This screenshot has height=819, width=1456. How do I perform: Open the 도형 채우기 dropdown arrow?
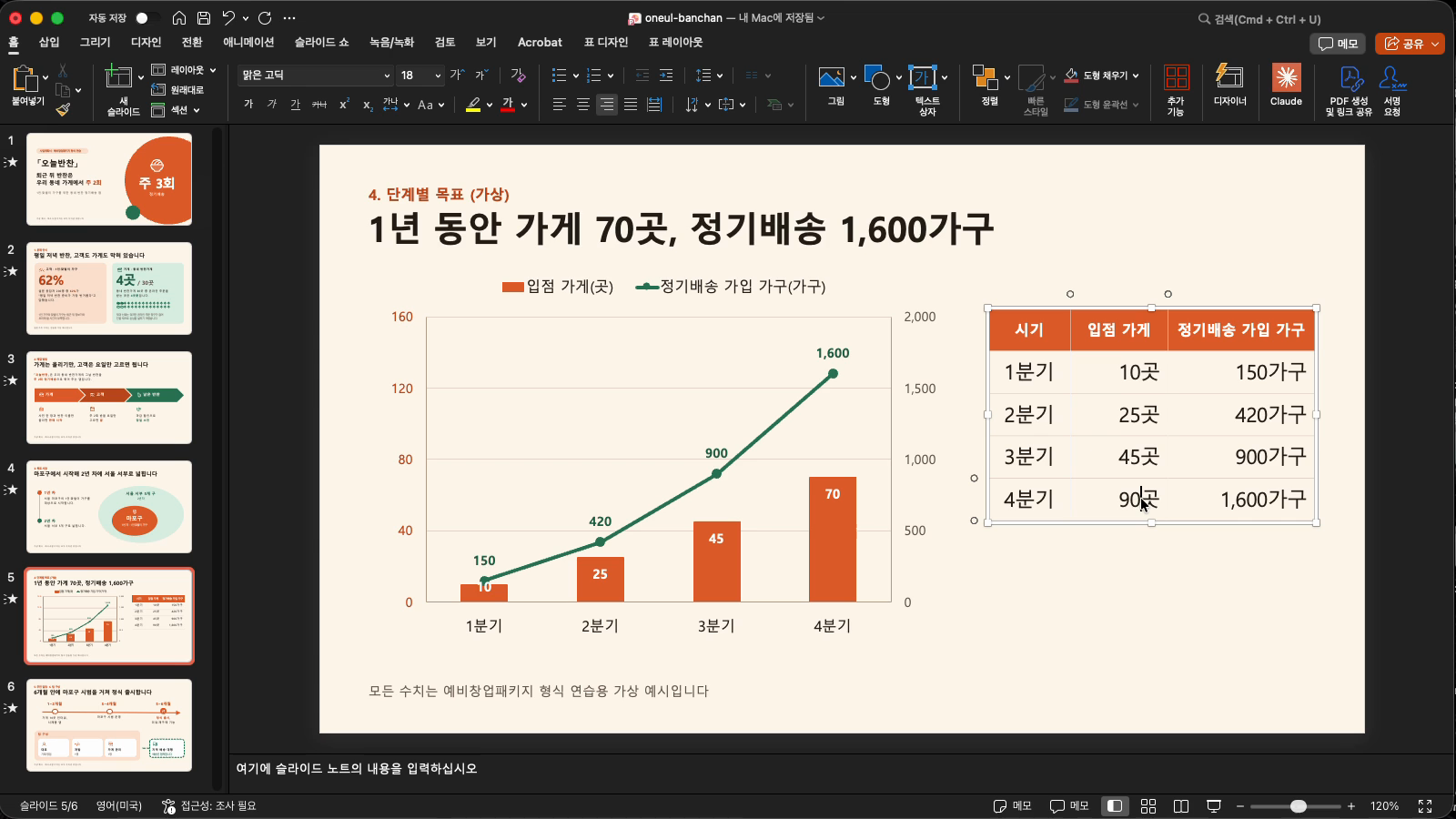point(1137,76)
